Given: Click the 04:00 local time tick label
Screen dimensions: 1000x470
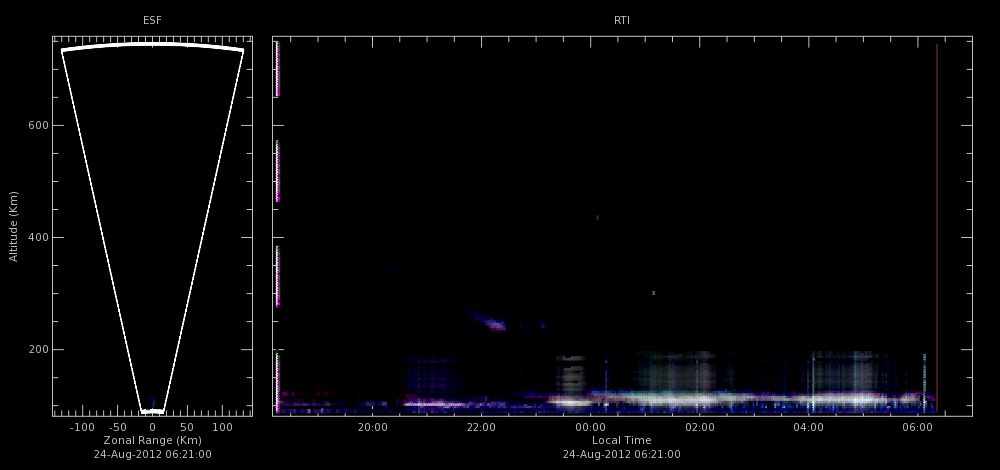Looking at the screenshot, I should [x=808, y=427].
